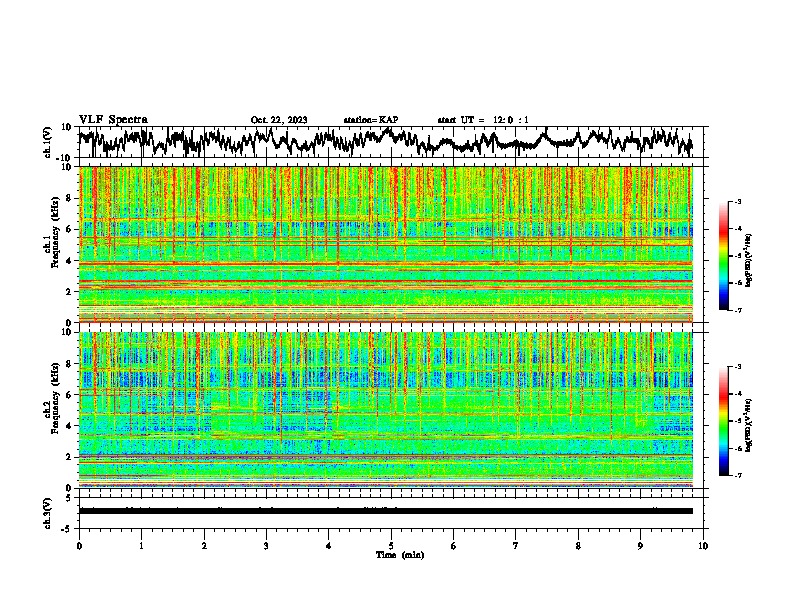Click the ch.1 color bar log PSD label

click(748, 260)
